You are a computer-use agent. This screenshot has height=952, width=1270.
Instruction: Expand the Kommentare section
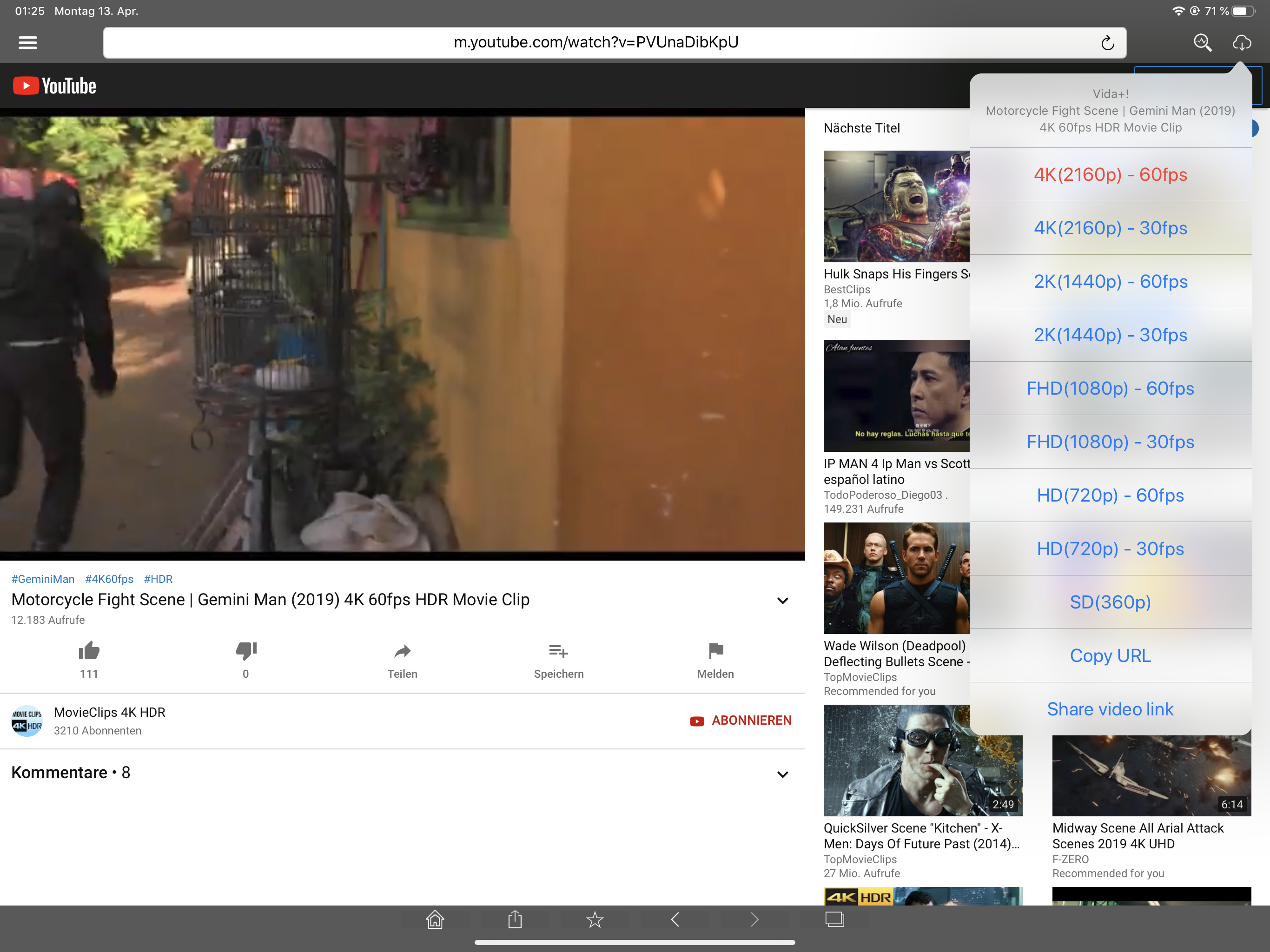pos(782,774)
